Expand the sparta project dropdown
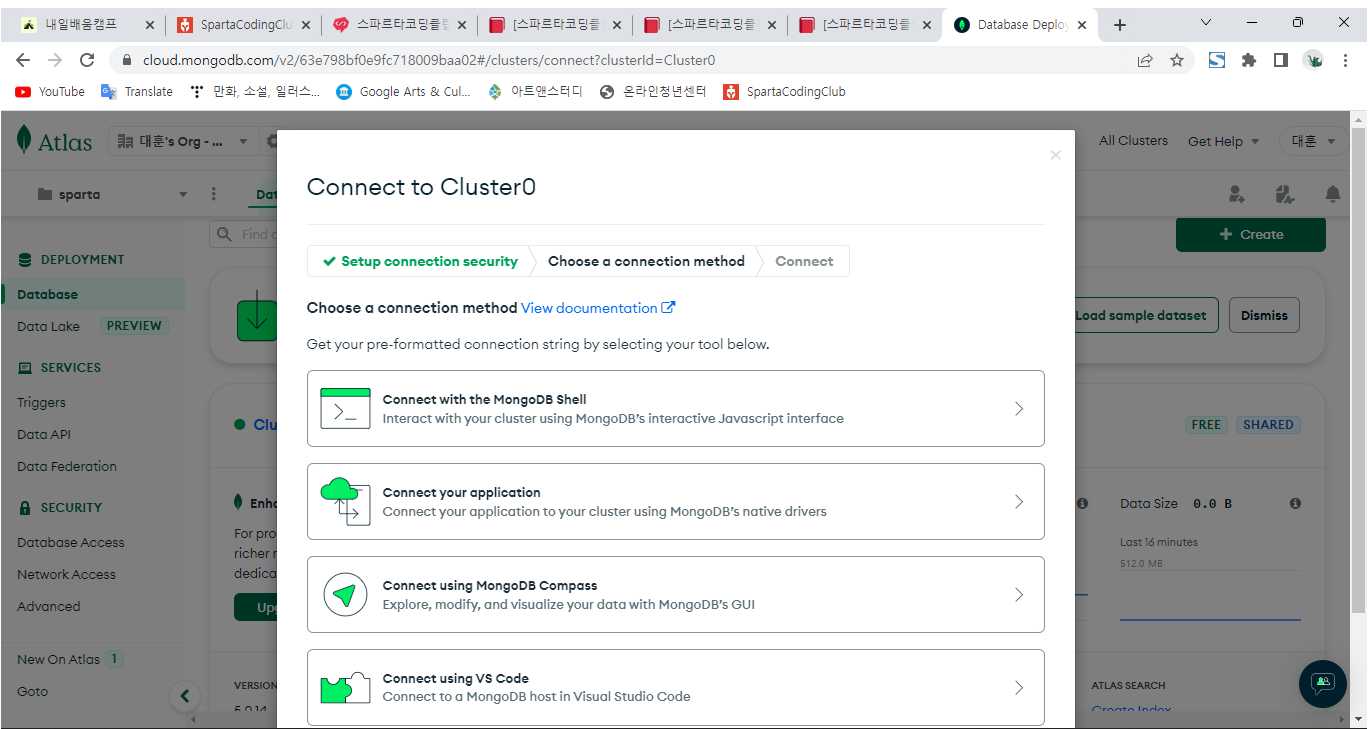This screenshot has height=729, width=1368. point(112,194)
